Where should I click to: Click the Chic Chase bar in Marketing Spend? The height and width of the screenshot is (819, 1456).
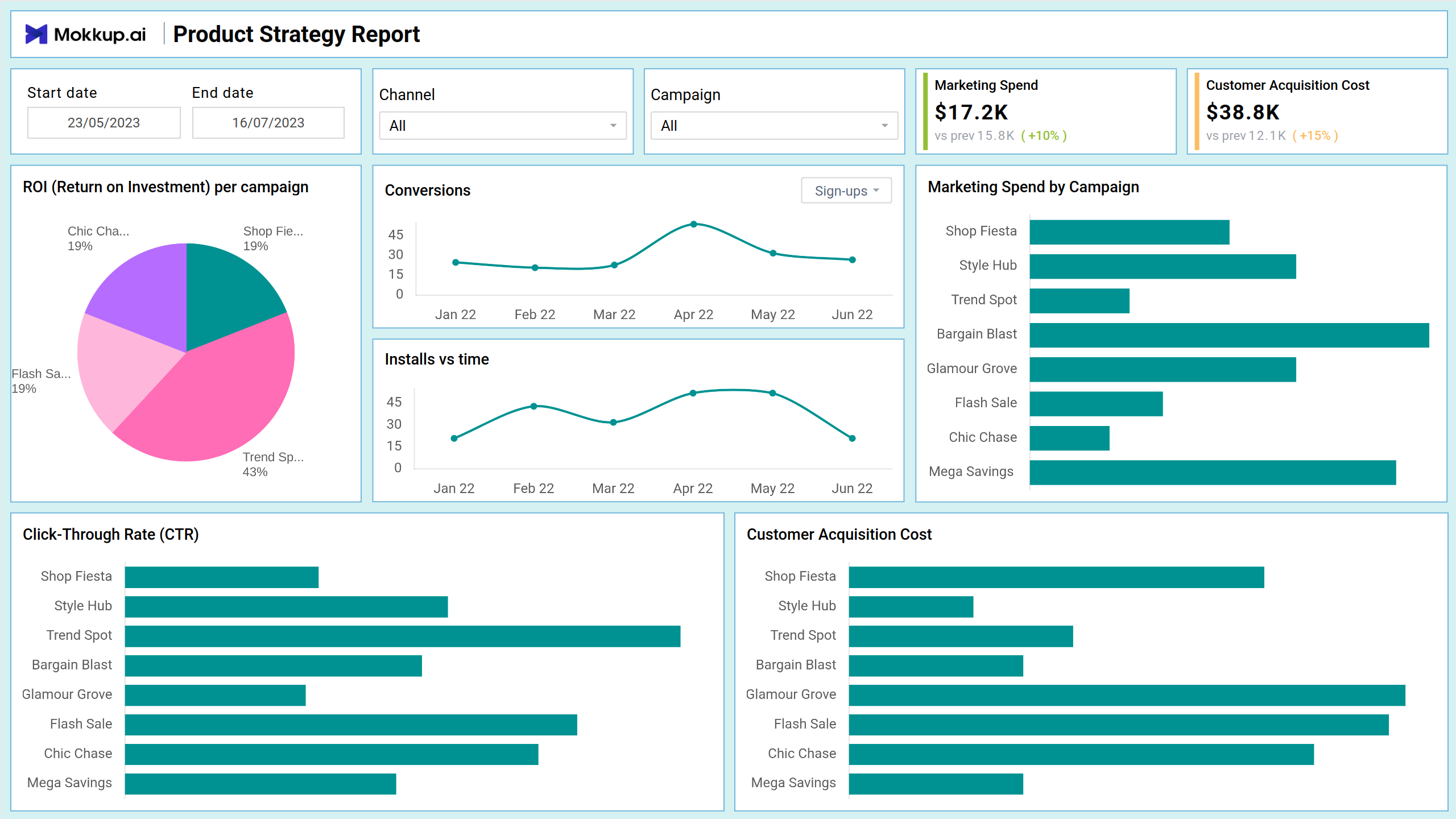1069,438
